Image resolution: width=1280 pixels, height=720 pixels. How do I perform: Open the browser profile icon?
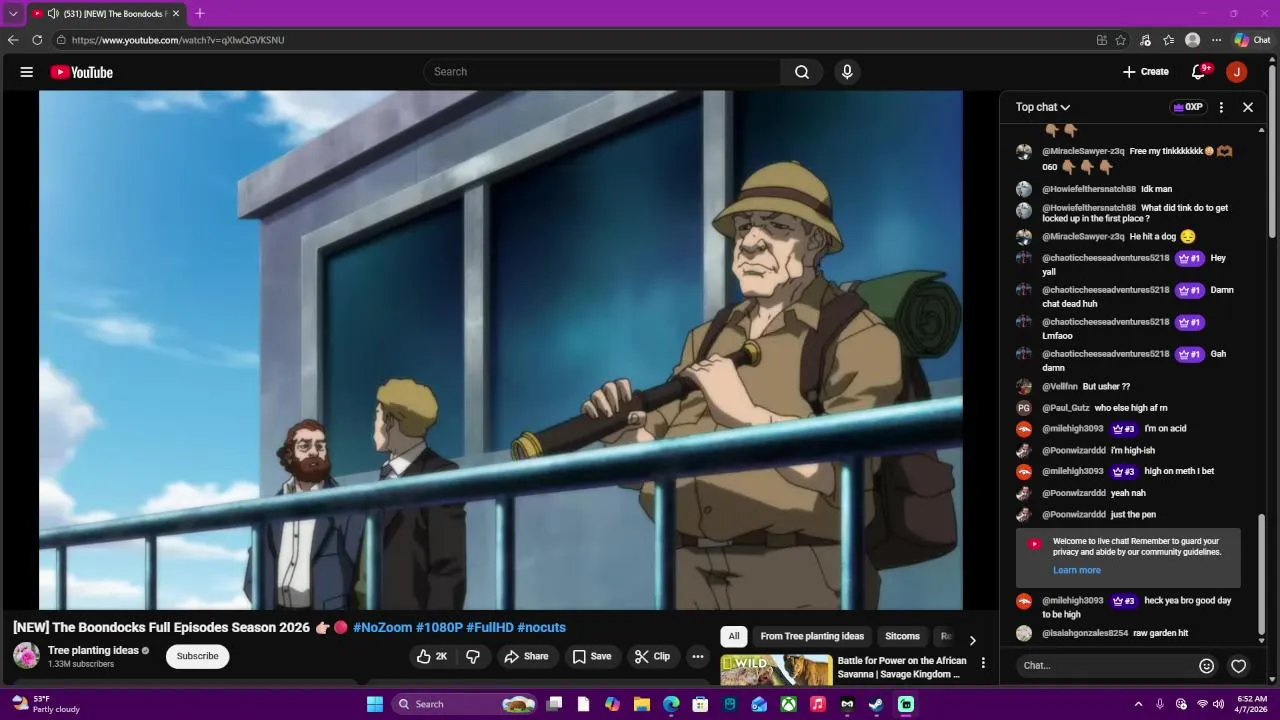[x=1192, y=40]
